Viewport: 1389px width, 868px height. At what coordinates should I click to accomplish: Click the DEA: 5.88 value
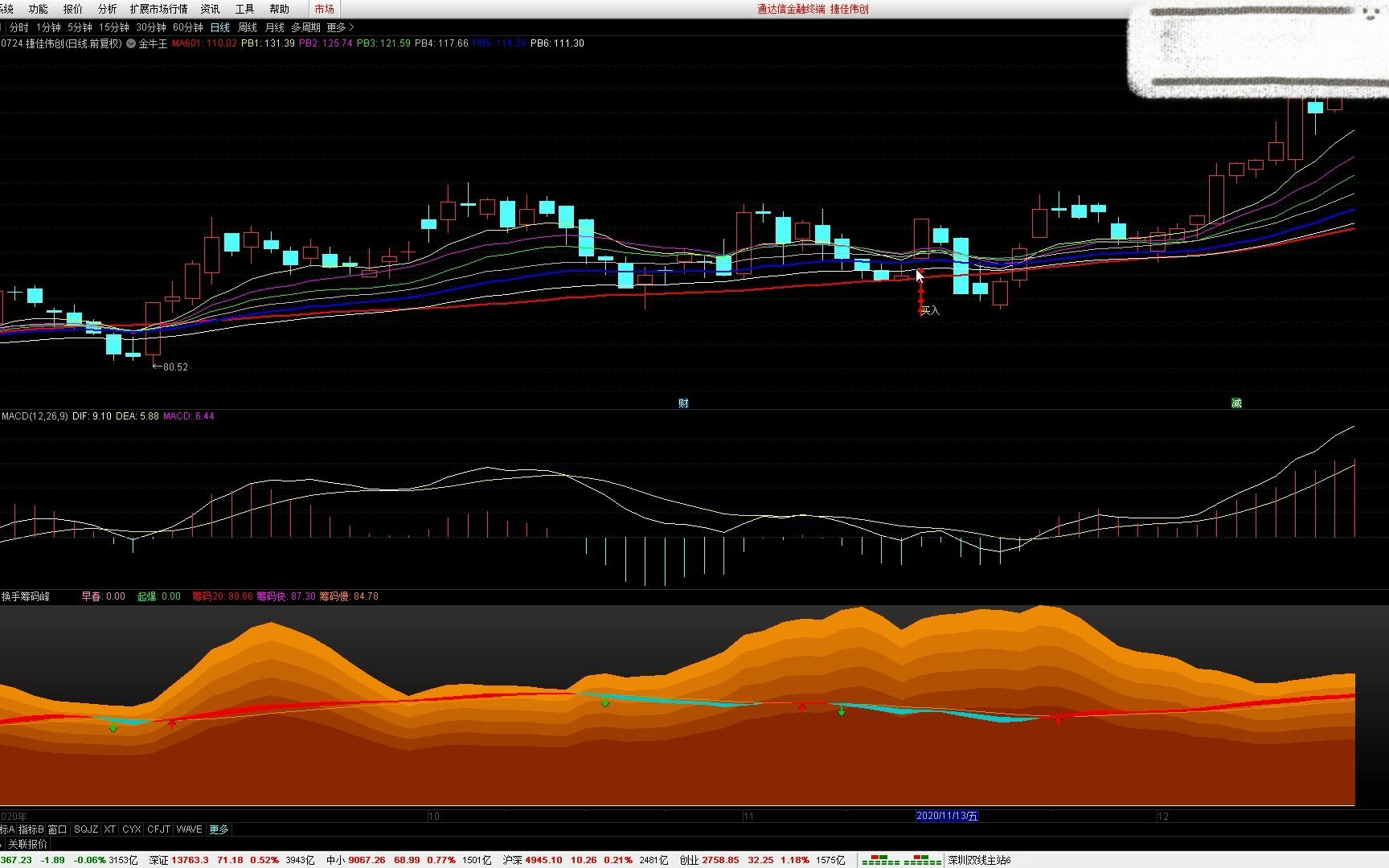[137, 416]
